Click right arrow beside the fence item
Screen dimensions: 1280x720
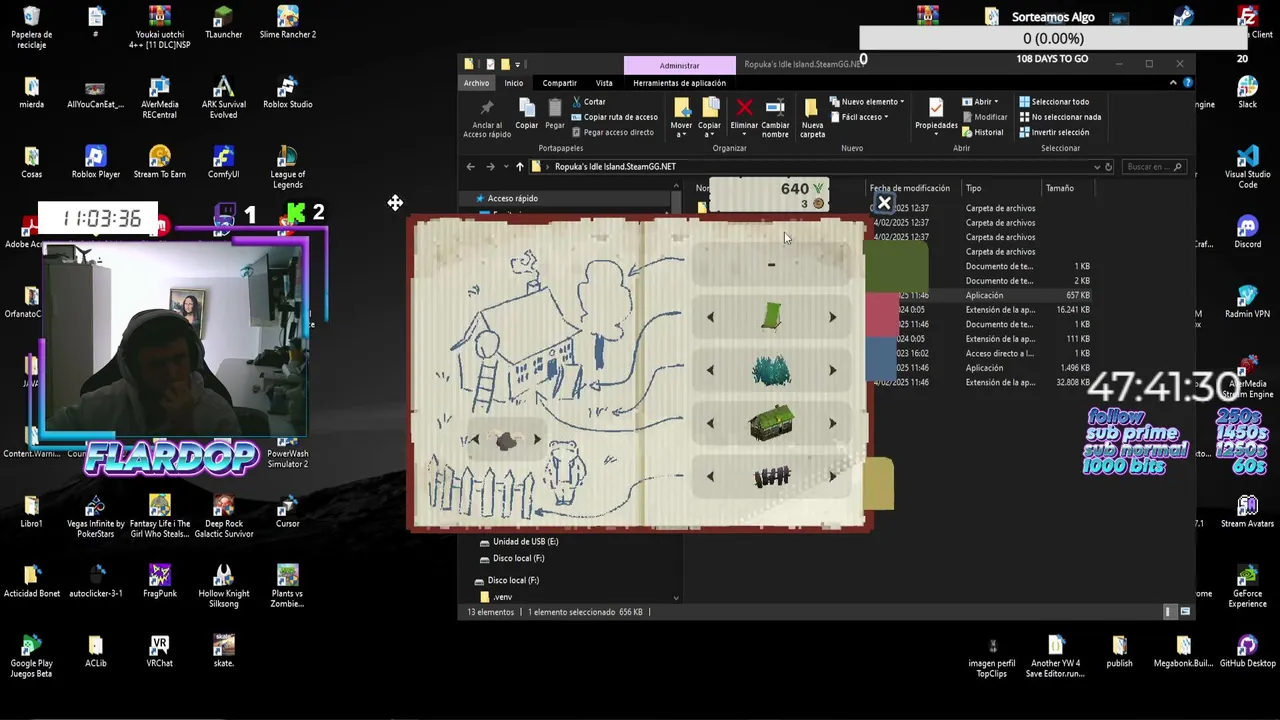point(832,477)
